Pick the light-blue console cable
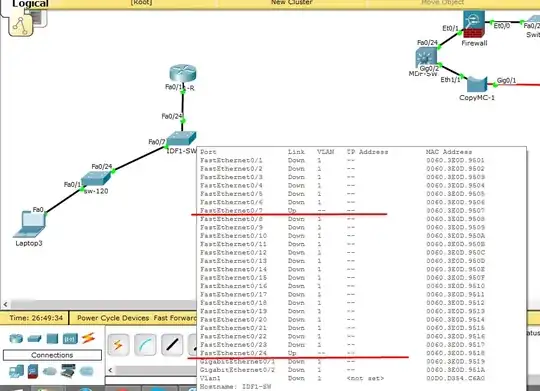The height and width of the screenshot is (391, 540). pyautogui.click(x=145, y=344)
